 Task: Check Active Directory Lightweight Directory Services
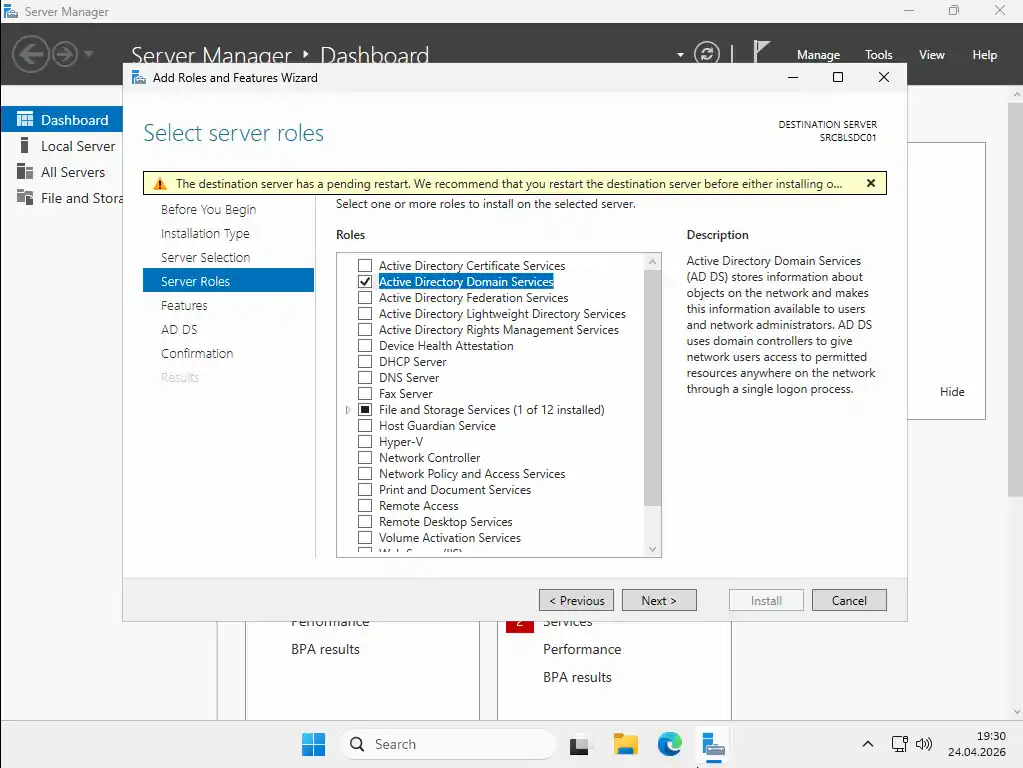coord(365,314)
